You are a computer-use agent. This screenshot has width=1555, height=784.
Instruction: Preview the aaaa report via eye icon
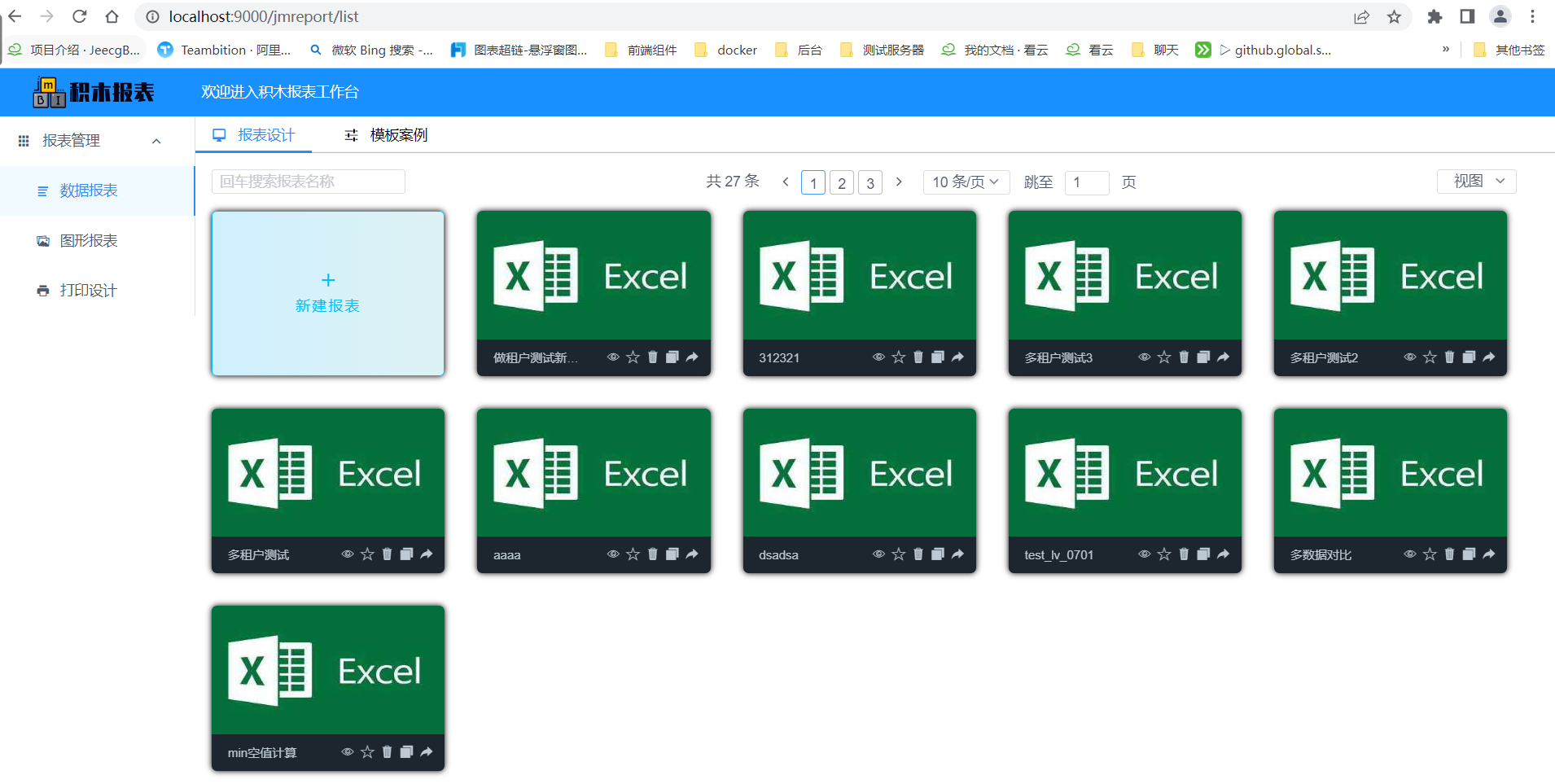coord(613,554)
